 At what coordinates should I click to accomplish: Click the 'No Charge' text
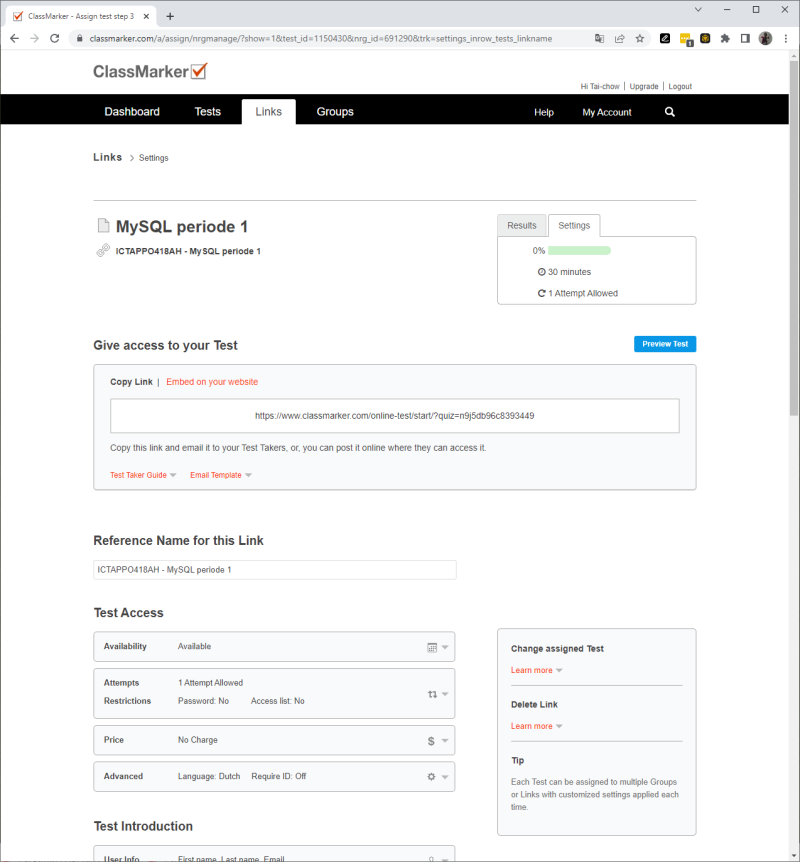pos(197,741)
